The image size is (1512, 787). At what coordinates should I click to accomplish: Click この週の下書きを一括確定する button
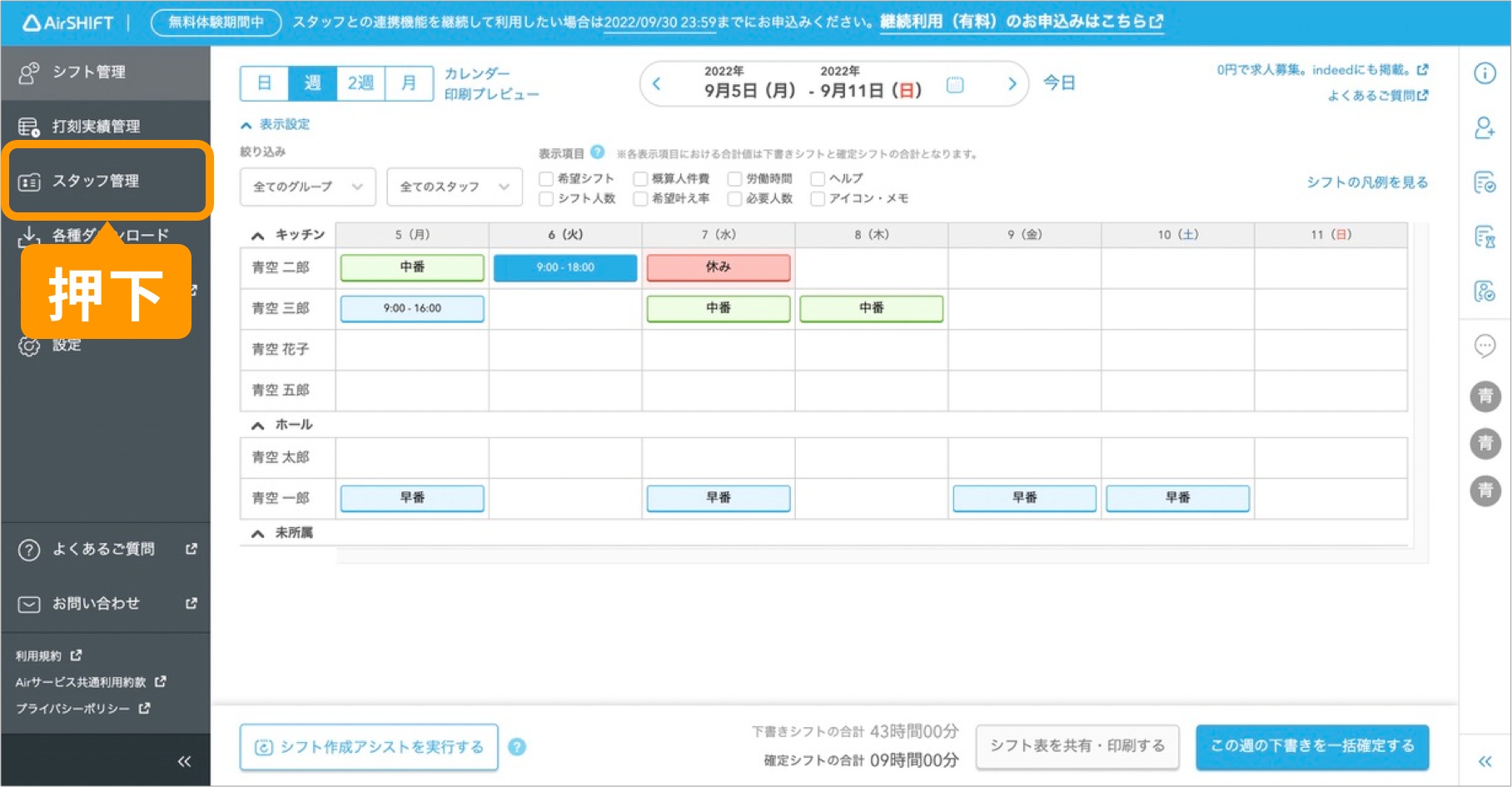tap(1311, 746)
